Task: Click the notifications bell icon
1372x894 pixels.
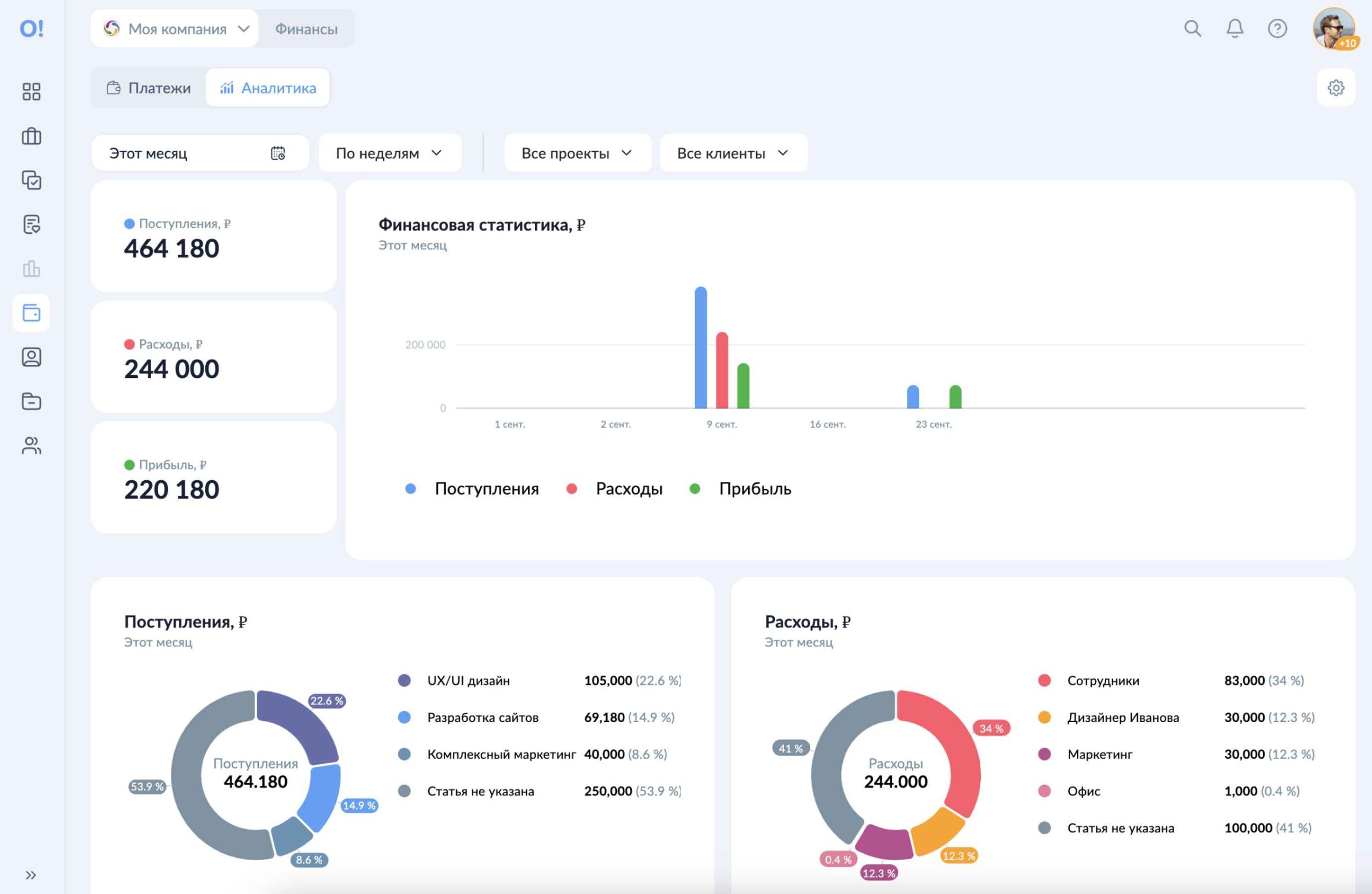Action: 1234,28
